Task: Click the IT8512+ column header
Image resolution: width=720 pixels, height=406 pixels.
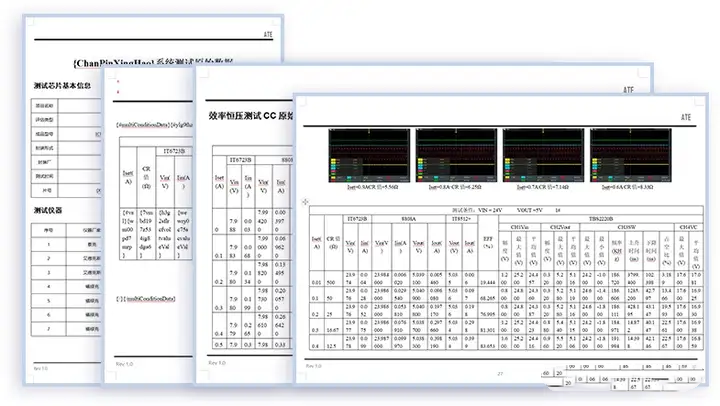Action: 459,218
